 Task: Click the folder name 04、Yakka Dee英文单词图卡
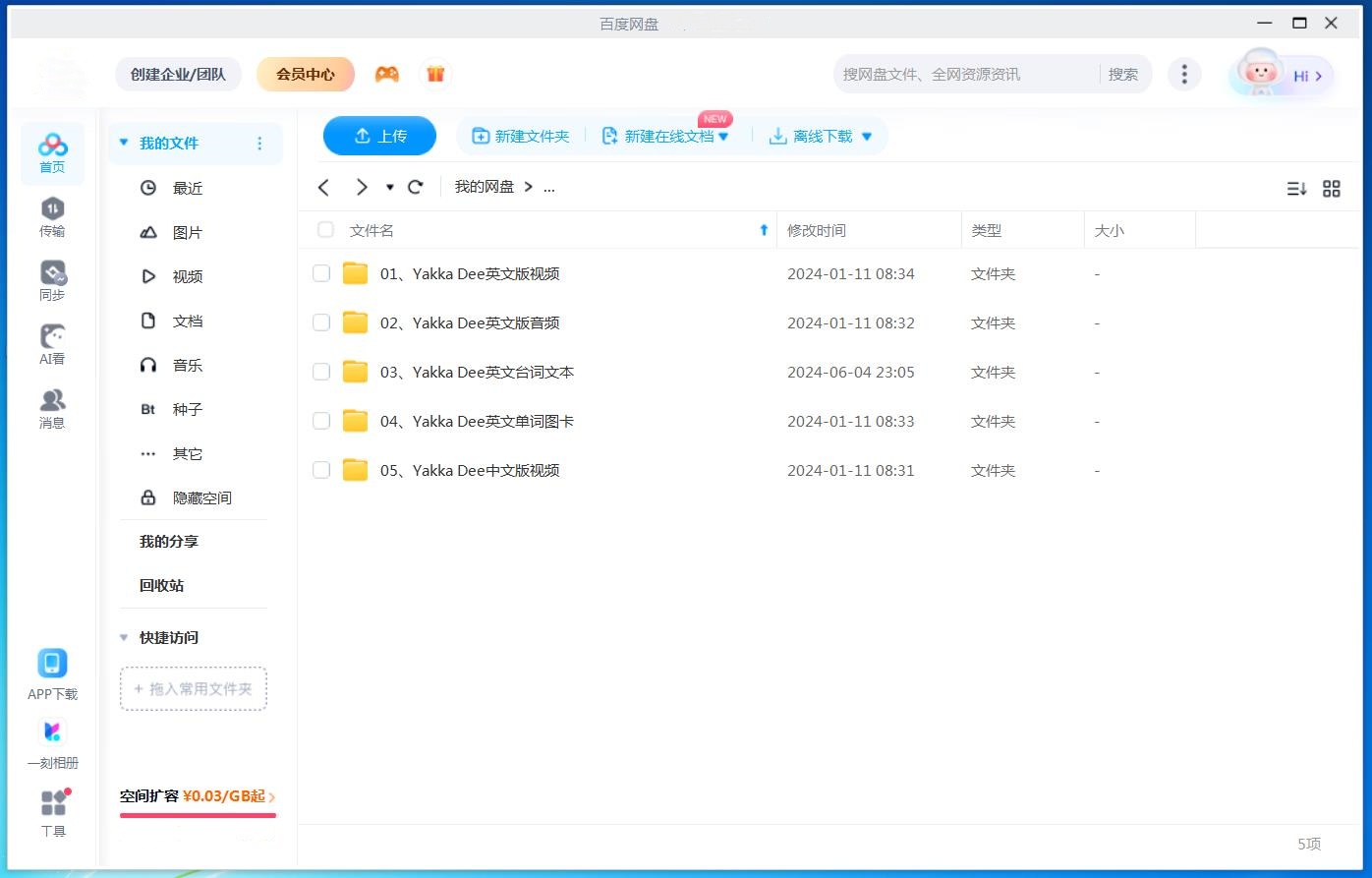coord(477,421)
